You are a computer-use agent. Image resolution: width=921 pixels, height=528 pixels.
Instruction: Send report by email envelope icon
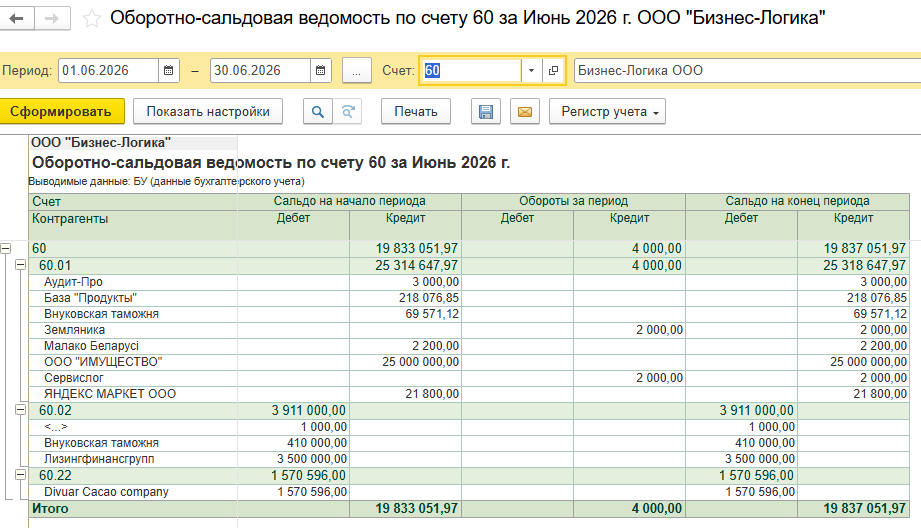(525, 112)
